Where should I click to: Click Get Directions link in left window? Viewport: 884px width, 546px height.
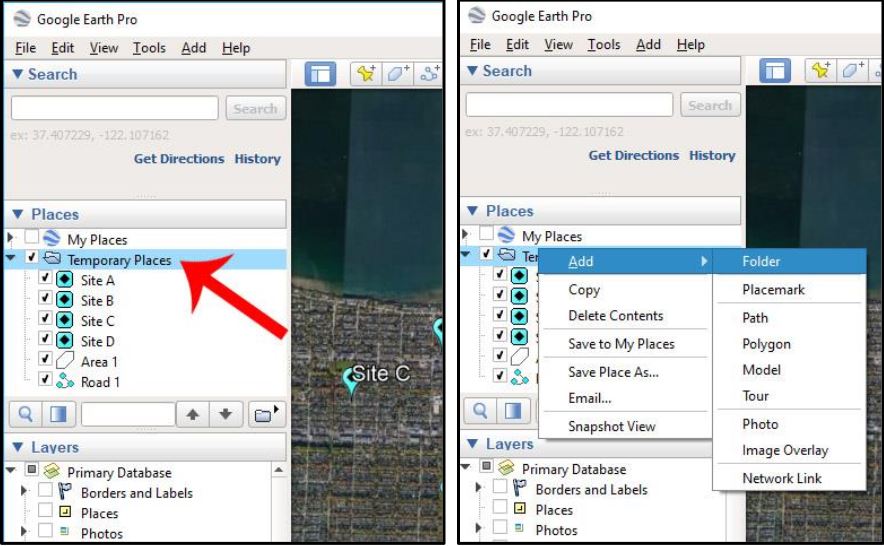point(179,159)
